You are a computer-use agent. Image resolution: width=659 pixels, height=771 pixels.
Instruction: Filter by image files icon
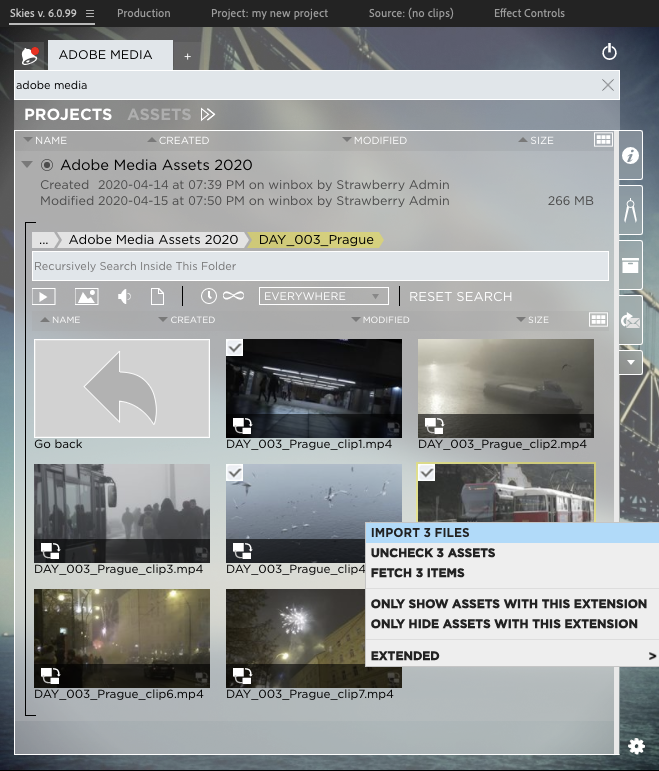[87, 297]
